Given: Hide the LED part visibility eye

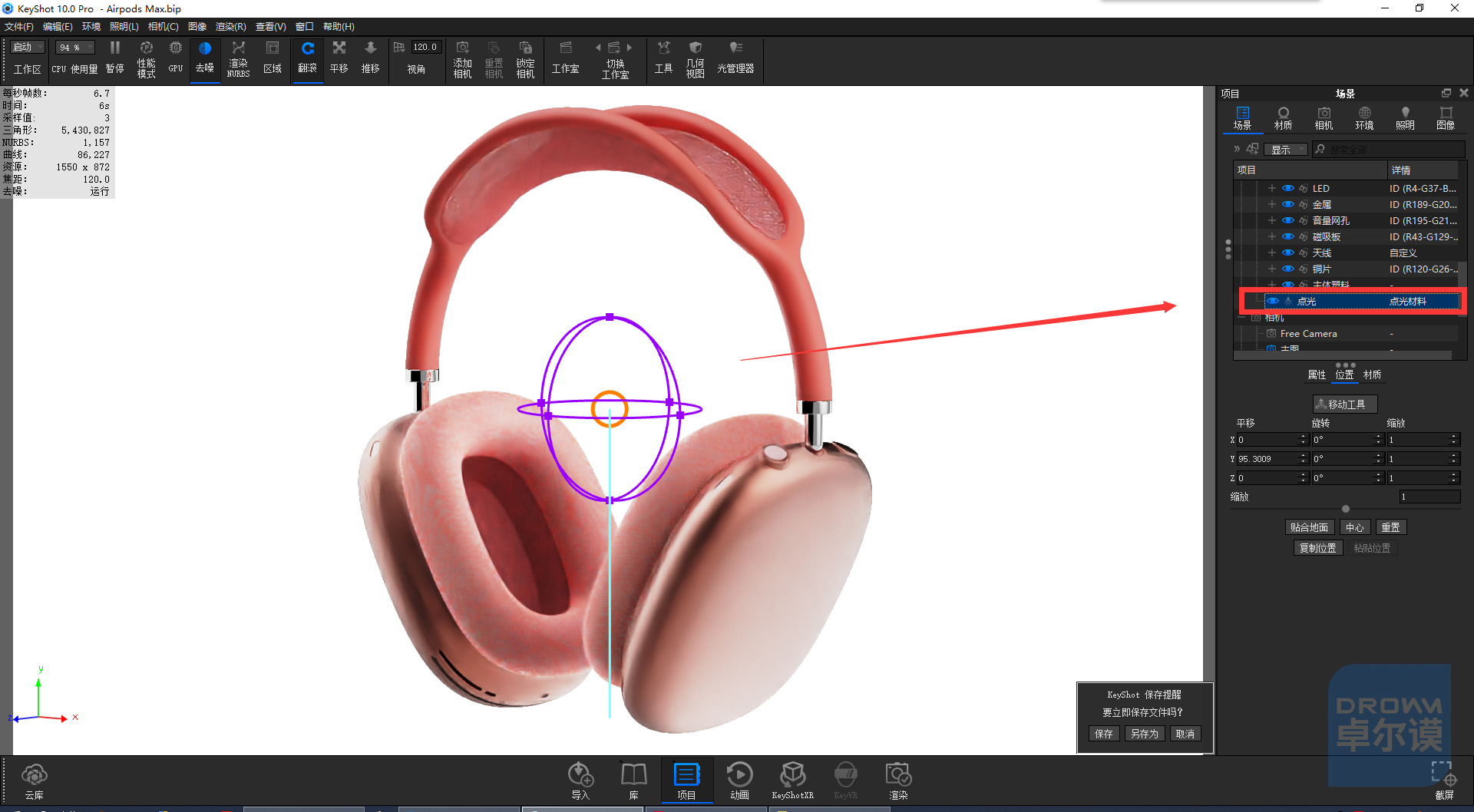Looking at the screenshot, I should click(1287, 188).
